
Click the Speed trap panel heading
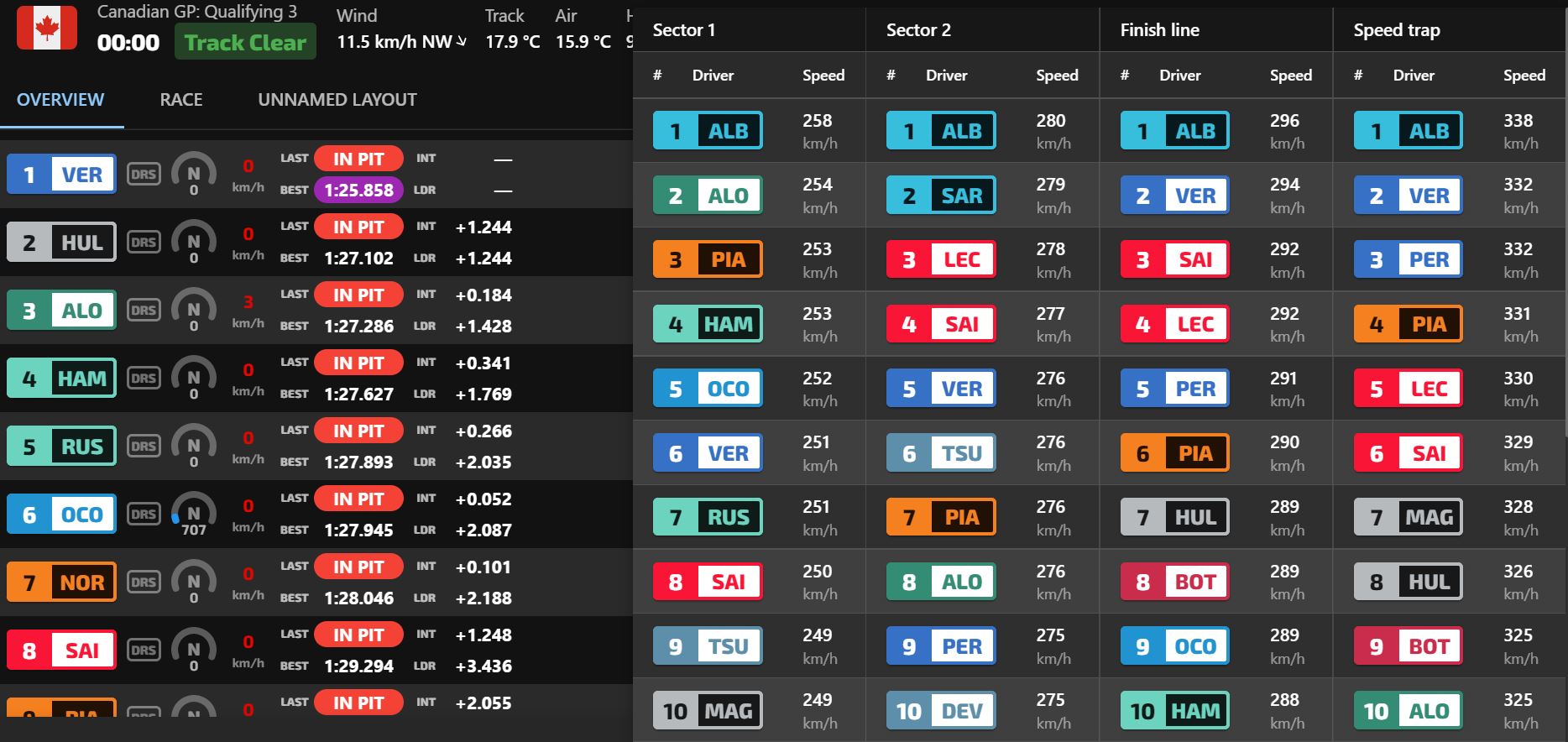click(x=1397, y=30)
